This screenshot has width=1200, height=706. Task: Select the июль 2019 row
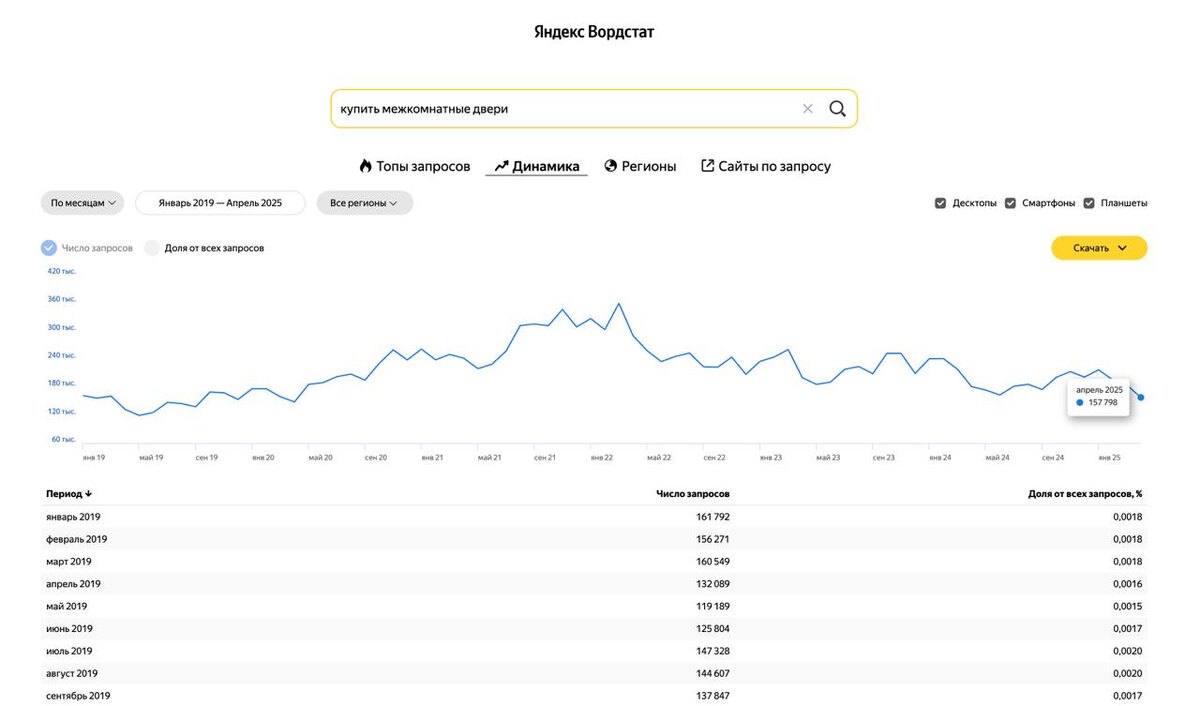[x=594, y=651]
